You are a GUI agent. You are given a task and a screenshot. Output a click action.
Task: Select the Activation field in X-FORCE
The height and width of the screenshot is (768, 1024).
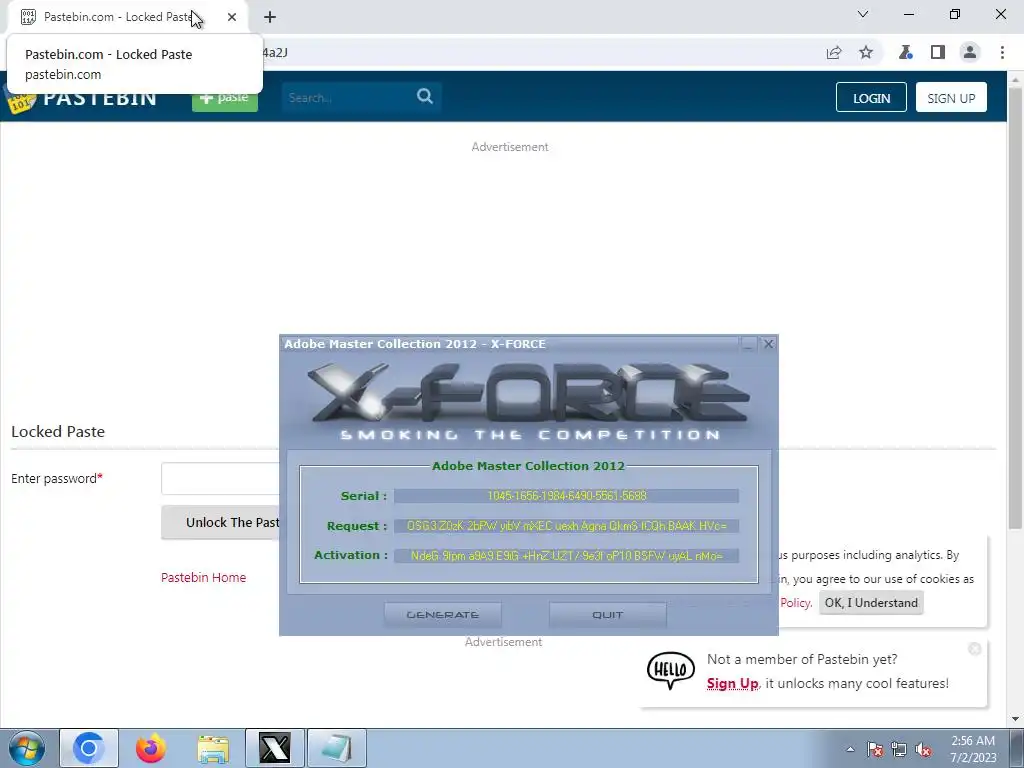(x=566, y=556)
